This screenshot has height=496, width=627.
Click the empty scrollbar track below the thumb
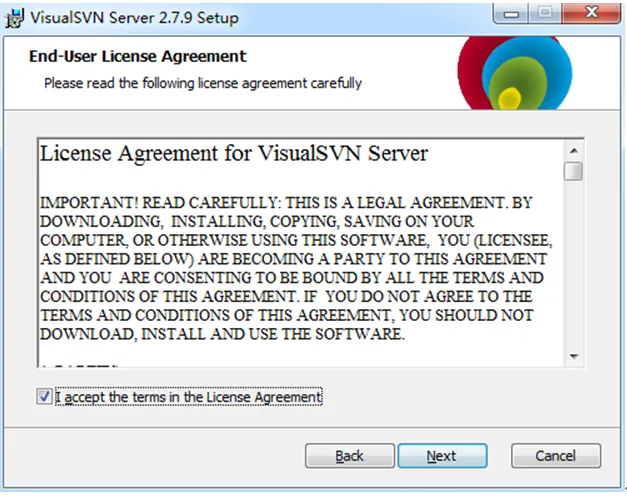tap(573, 270)
